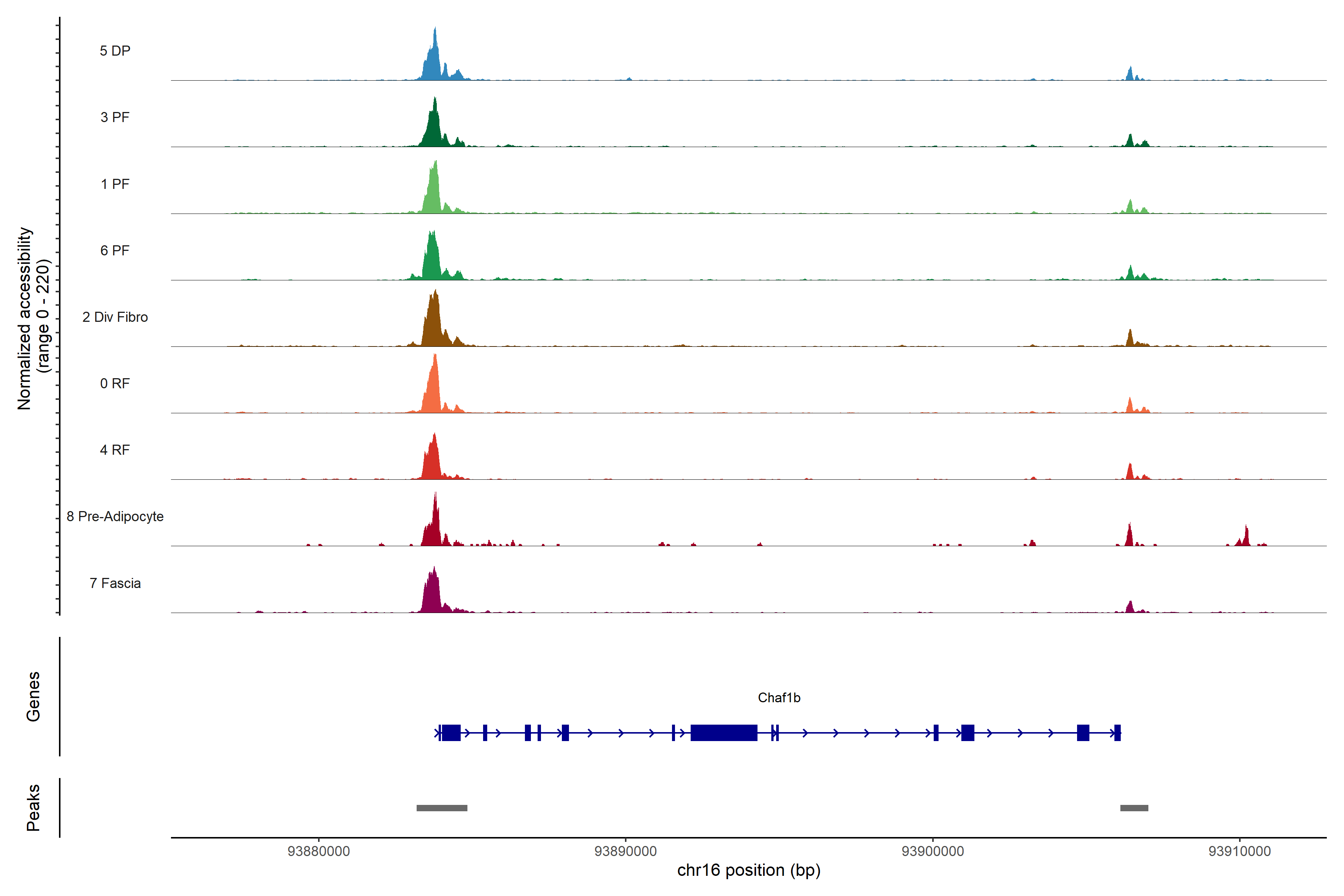The image size is (1344, 896).
Task: Click the 93890000 axis tick label
Action: (x=625, y=852)
